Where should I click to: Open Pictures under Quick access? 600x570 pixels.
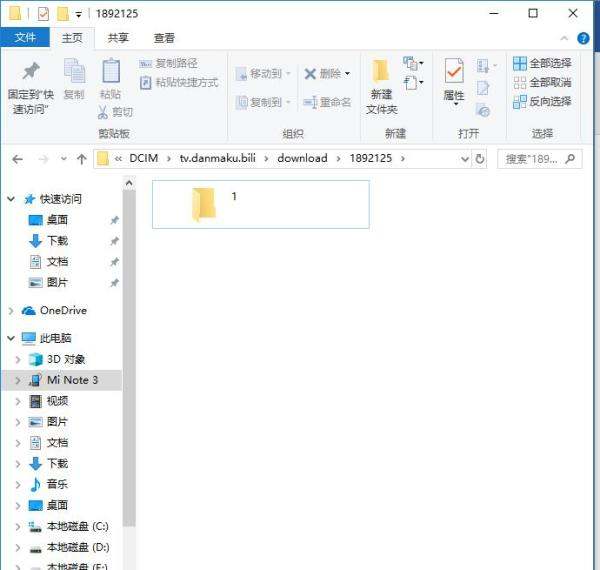click(57, 283)
